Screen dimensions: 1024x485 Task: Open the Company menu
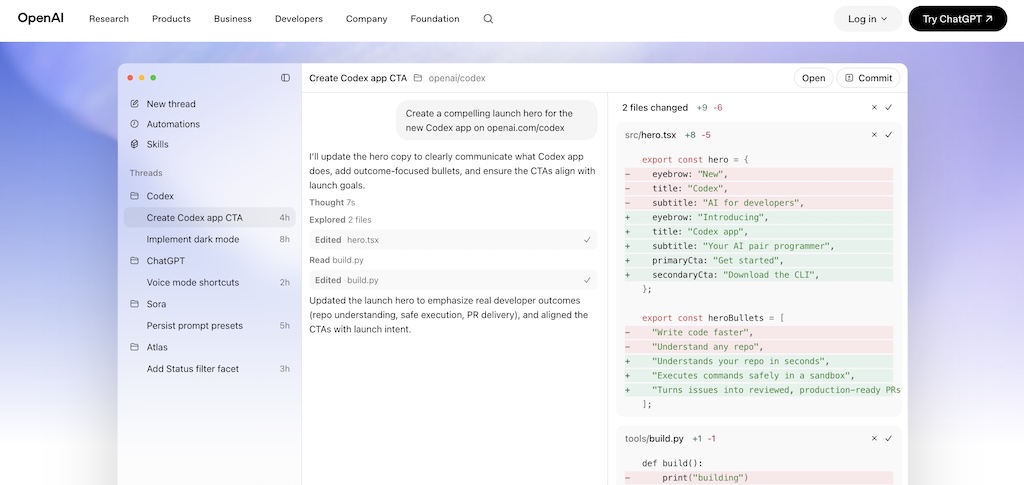coord(366,19)
